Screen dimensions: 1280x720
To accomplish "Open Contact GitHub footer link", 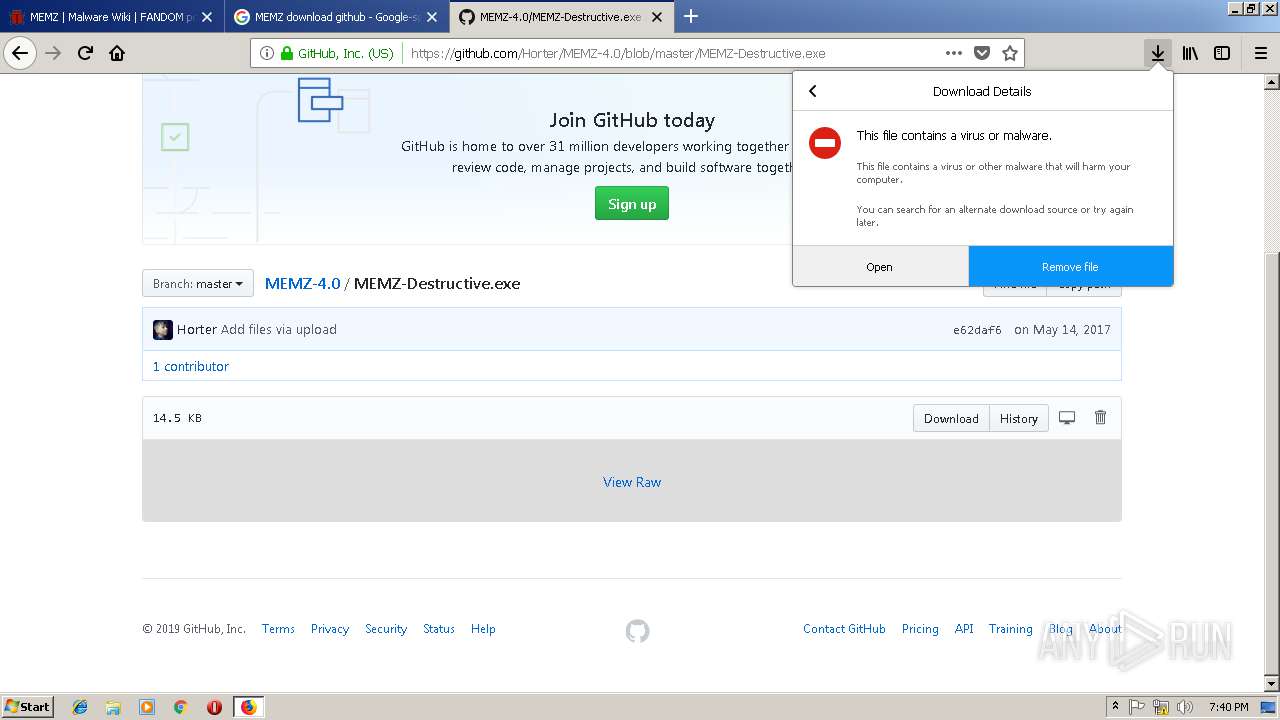I will tap(844, 629).
